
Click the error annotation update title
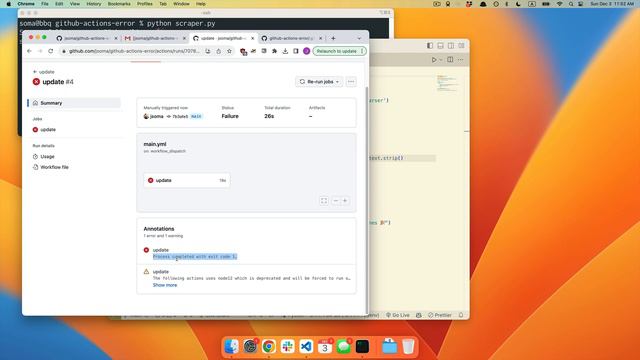(160, 250)
